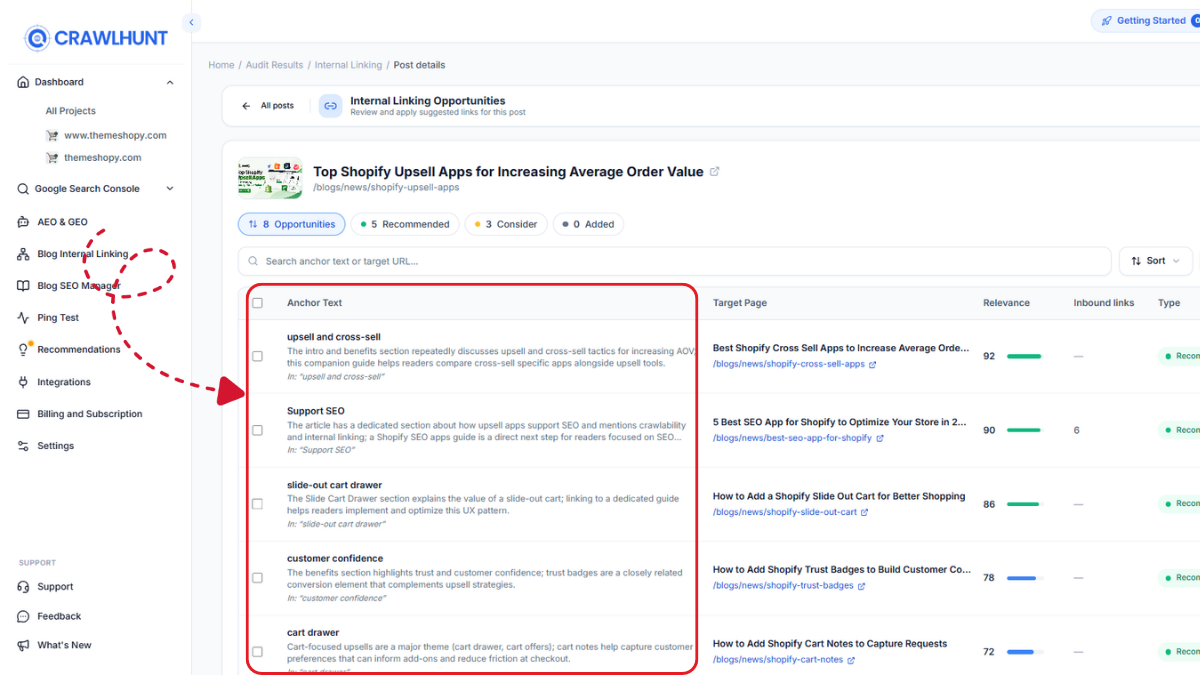
Task: Check the box for customer confidence row
Action: [x=258, y=578]
